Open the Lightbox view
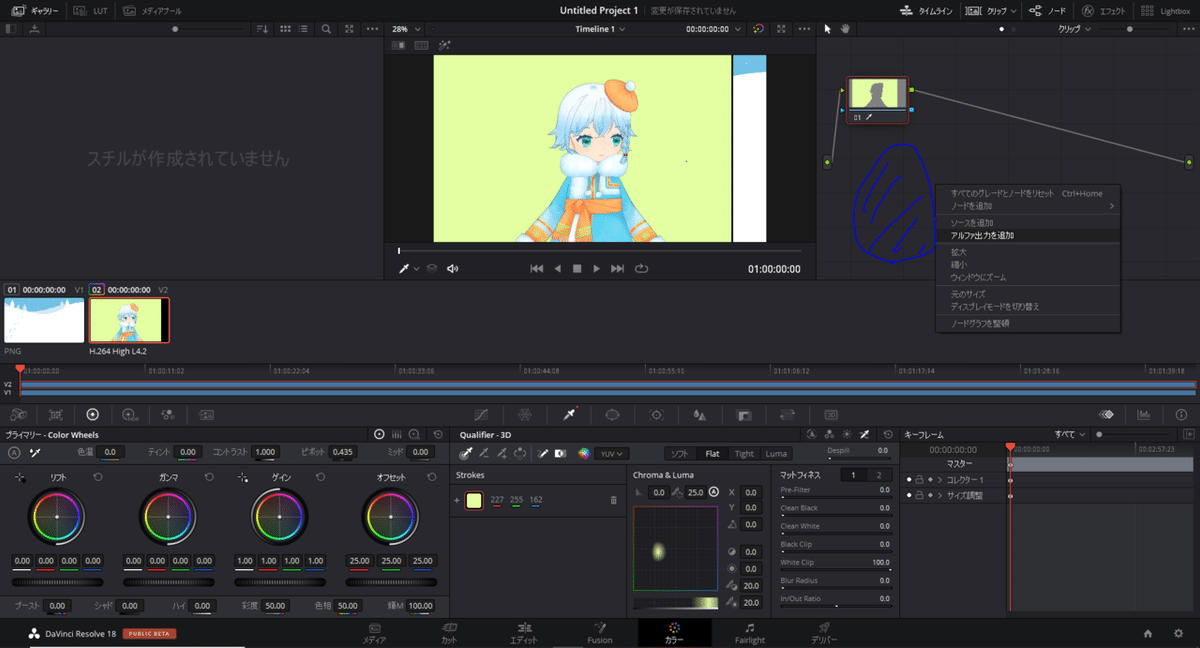 (1166, 10)
